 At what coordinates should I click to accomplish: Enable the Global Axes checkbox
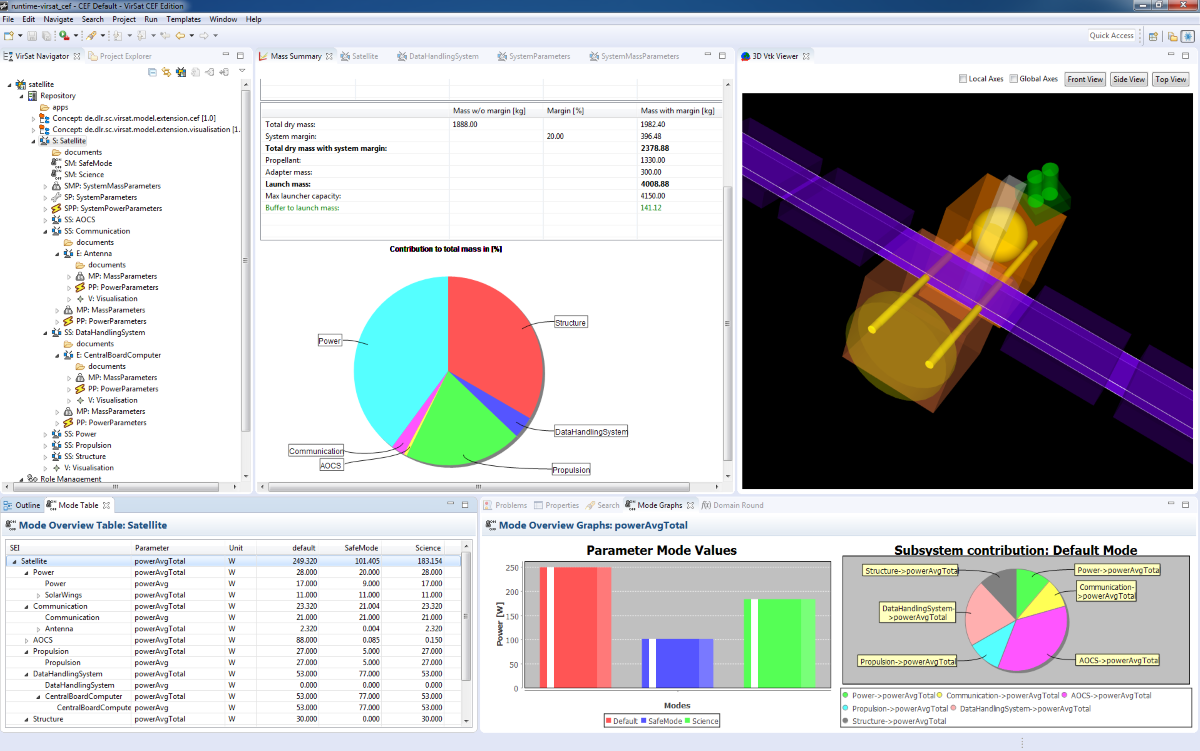[1013, 79]
